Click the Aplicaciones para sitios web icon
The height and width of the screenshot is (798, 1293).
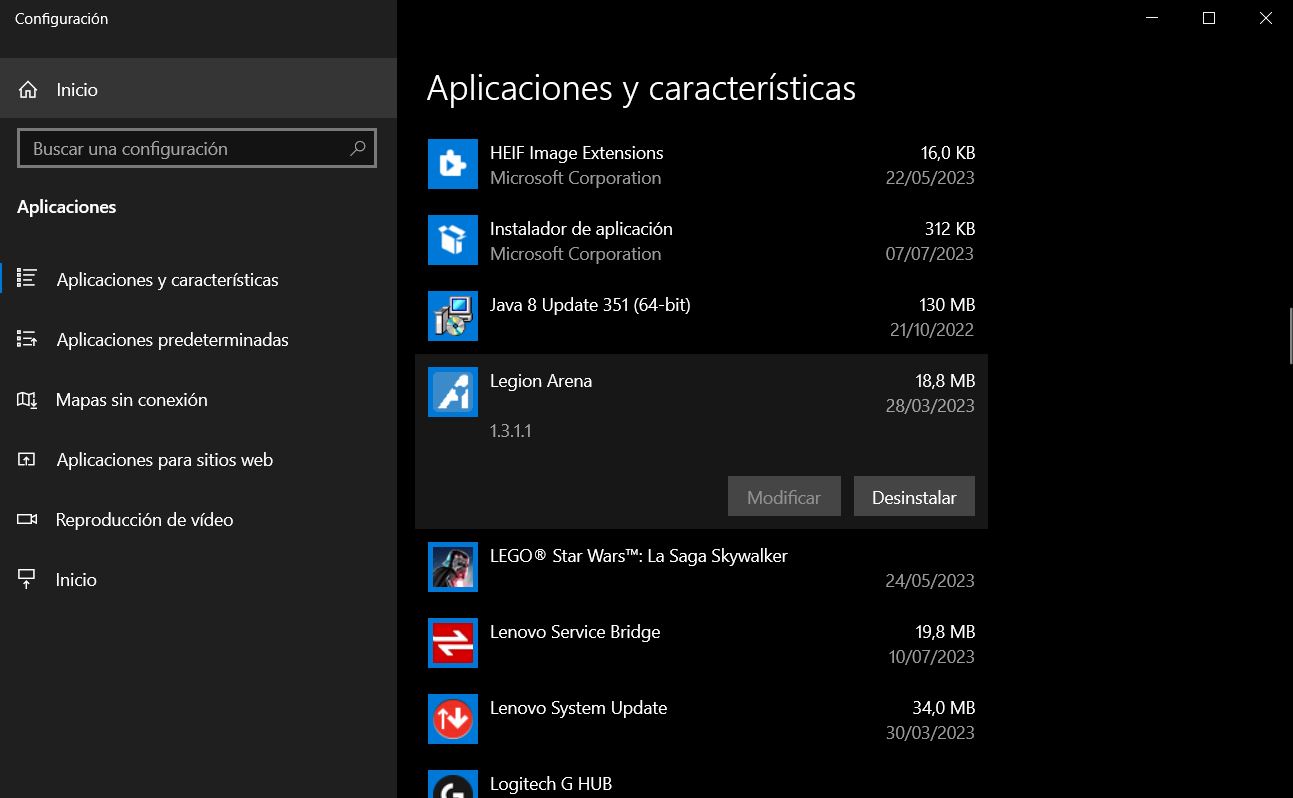[x=27, y=460]
